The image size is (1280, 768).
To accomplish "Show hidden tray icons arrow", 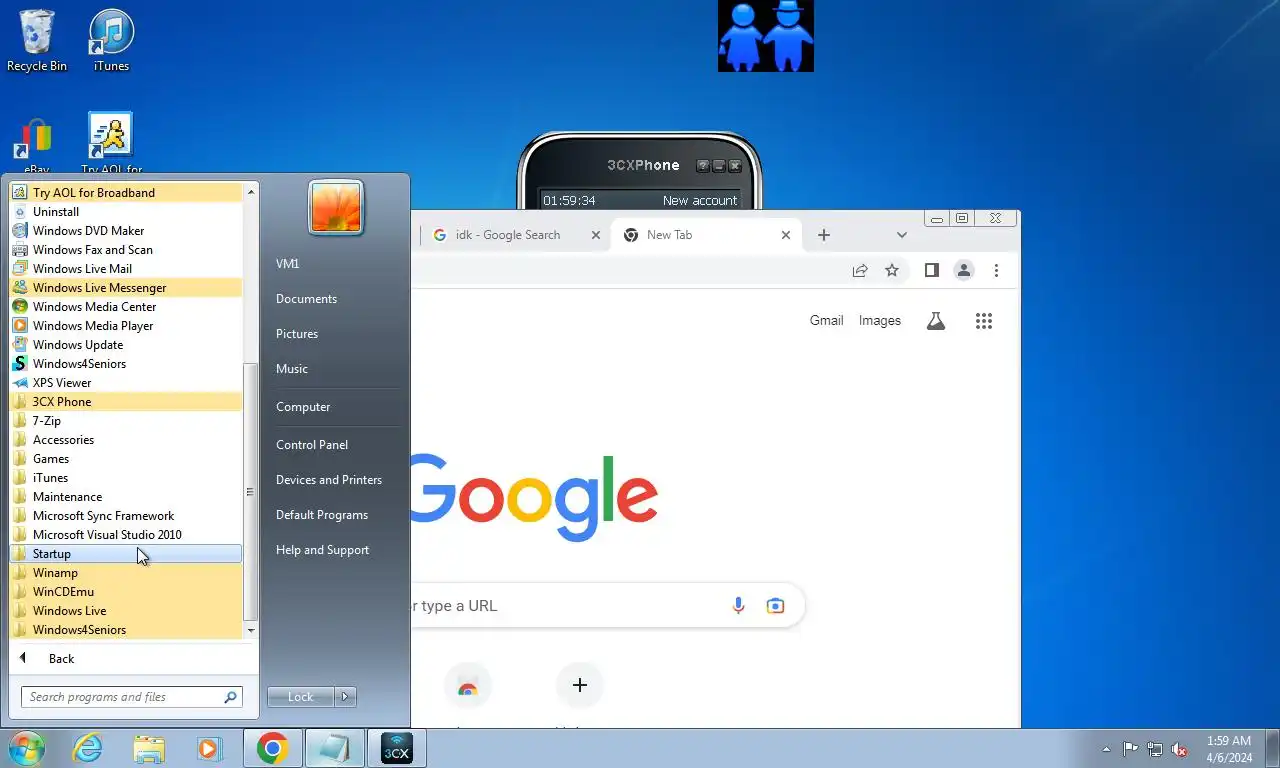I will pyautogui.click(x=1106, y=749).
